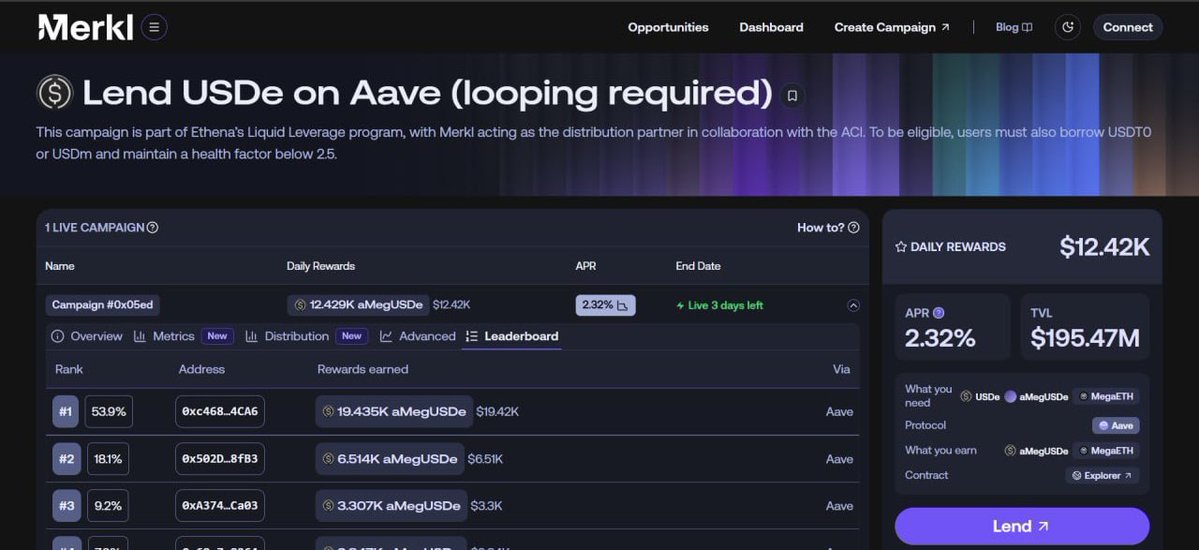Click the 19.435K aMegUSDe reward chip
The height and width of the screenshot is (550, 1199).
pos(394,412)
